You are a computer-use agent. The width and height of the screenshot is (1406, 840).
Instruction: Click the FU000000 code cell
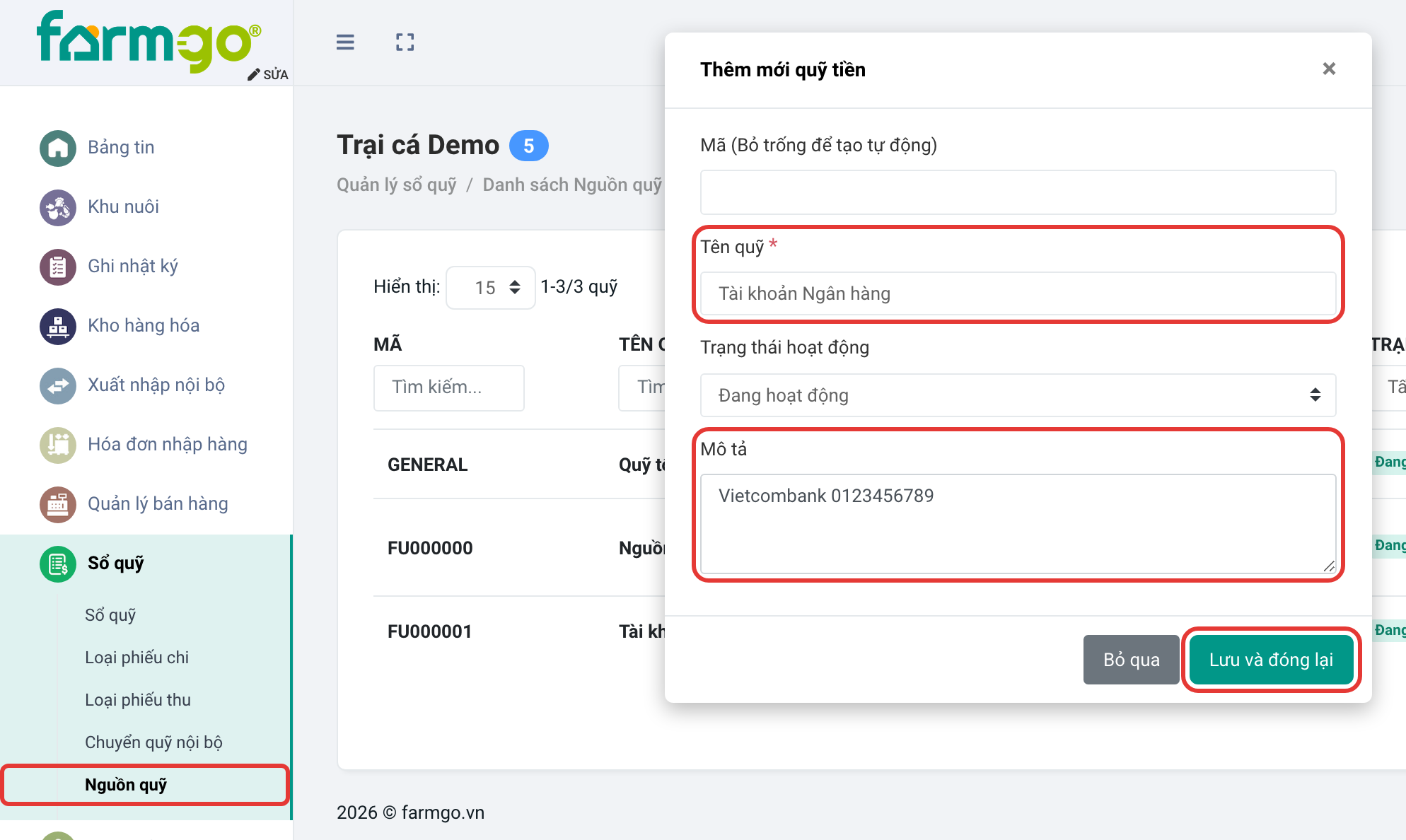pyautogui.click(x=430, y=548)
